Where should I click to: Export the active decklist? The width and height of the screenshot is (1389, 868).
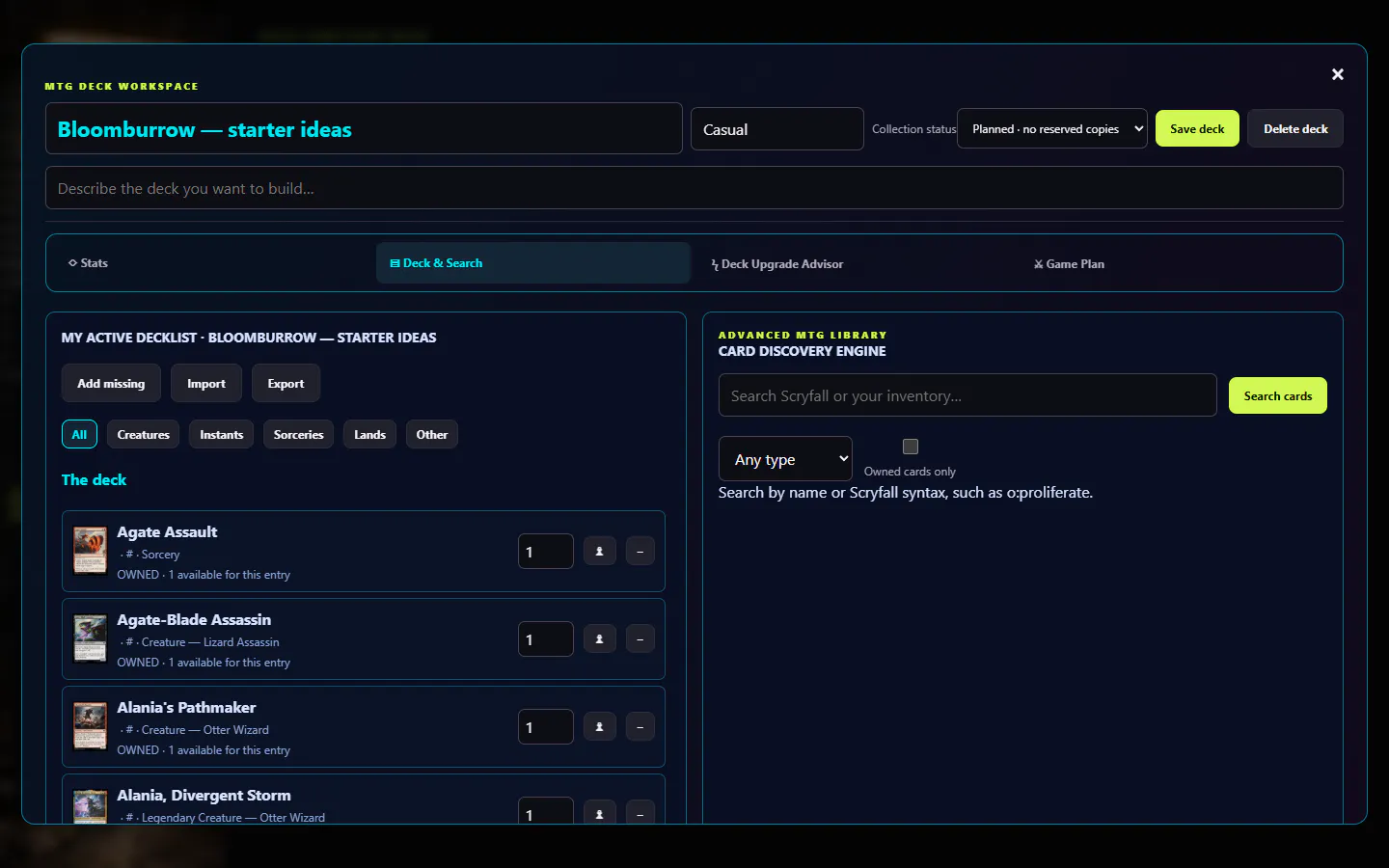point(286,383)
